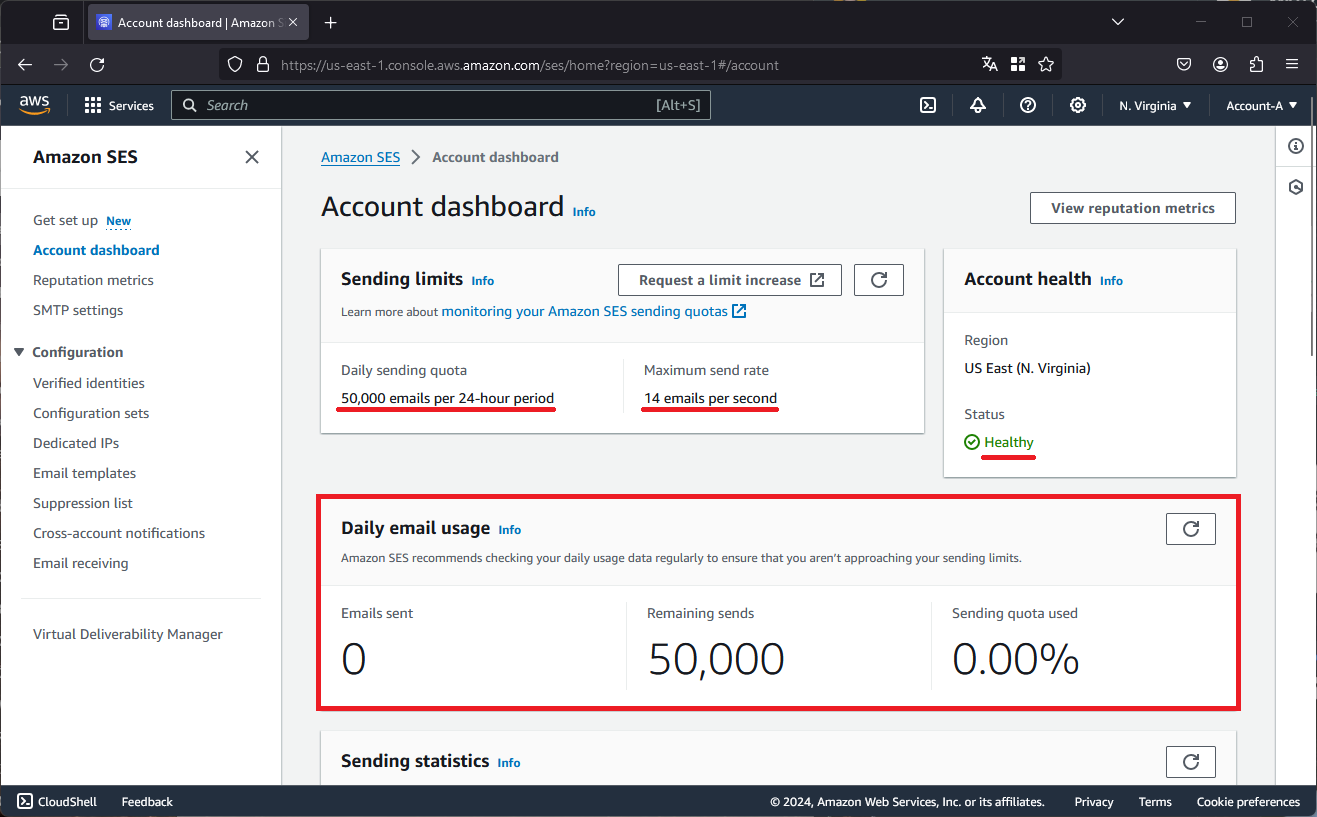Open Configuration sets

tap(91, 413)
